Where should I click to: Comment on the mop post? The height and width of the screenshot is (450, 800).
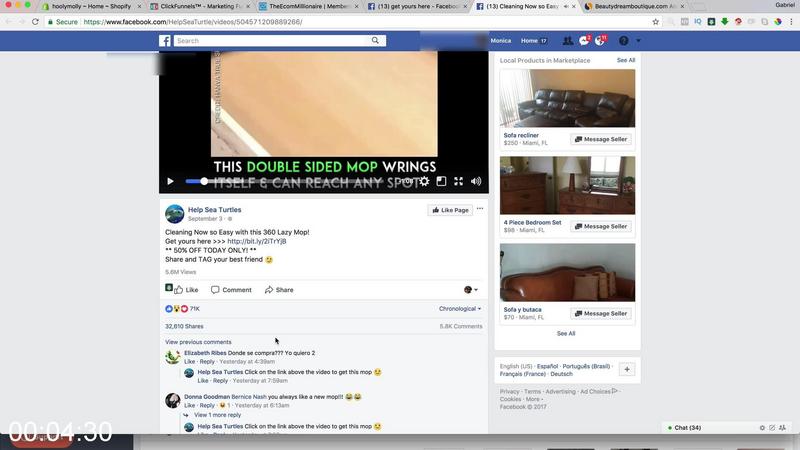coord(231,290)
